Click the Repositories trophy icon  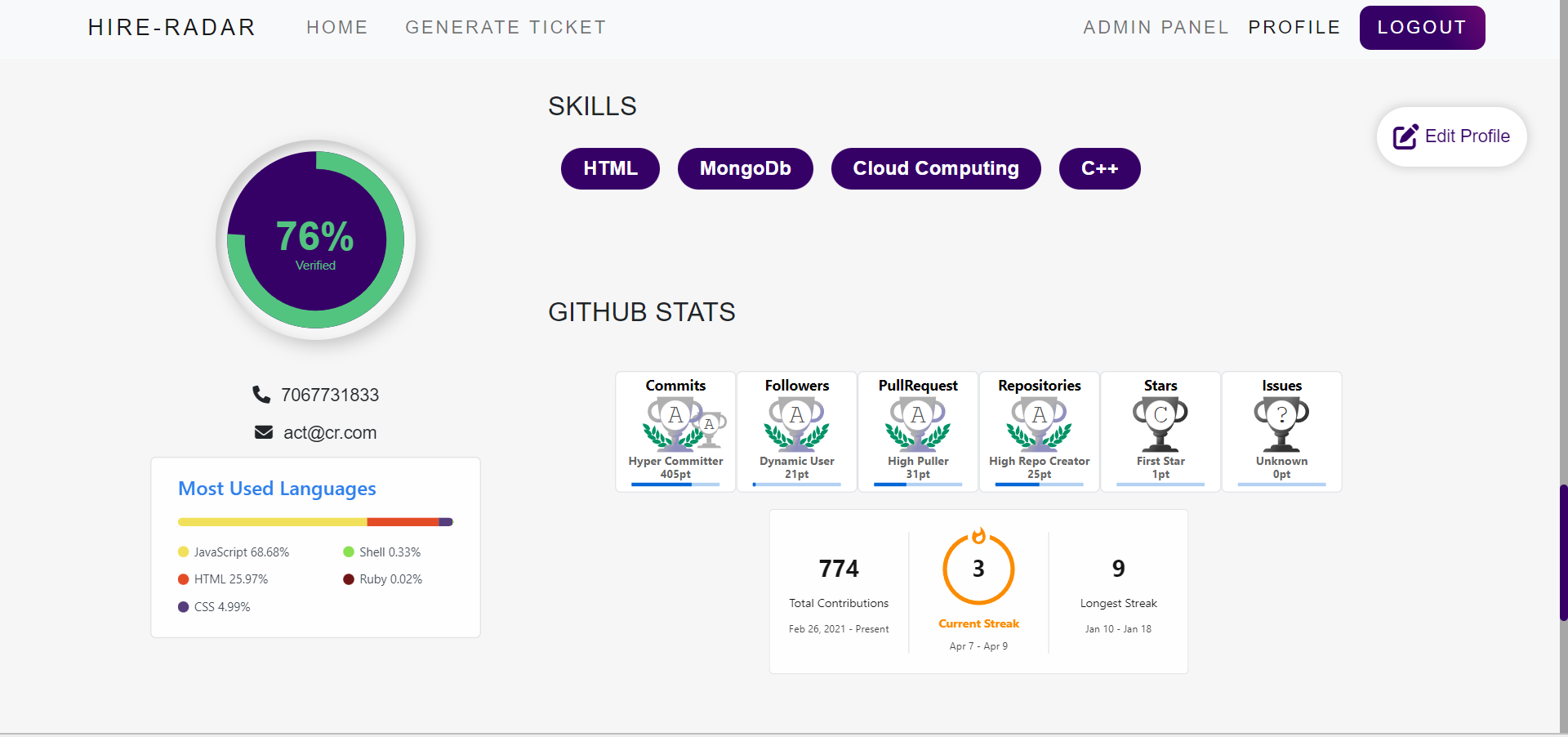tap(1039, 425)
